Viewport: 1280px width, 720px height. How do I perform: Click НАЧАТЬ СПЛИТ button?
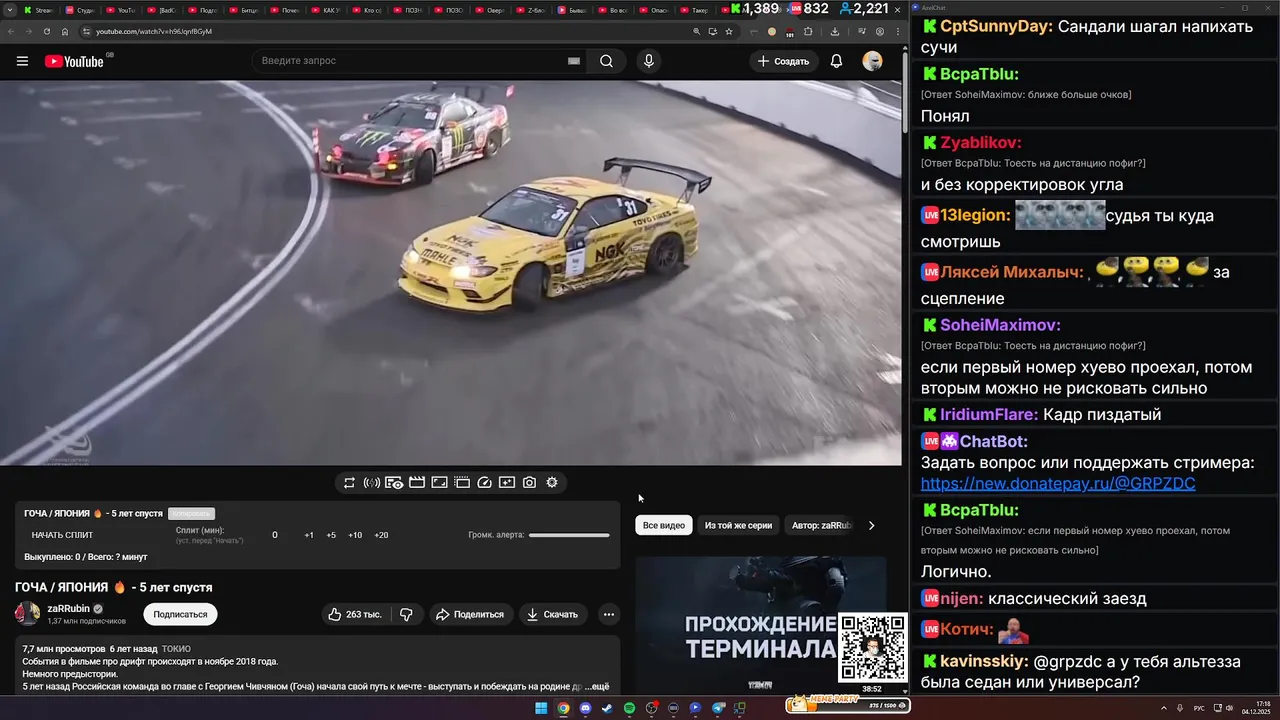pyautogui.click(x=62, y=535)
